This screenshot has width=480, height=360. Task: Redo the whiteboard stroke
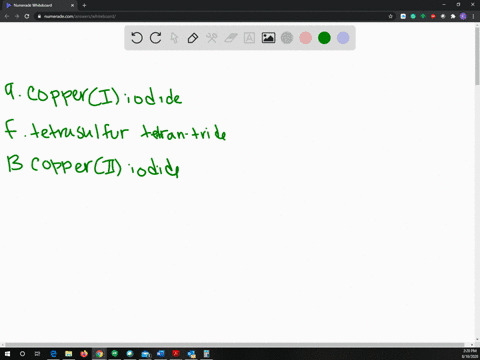point(155,38)
